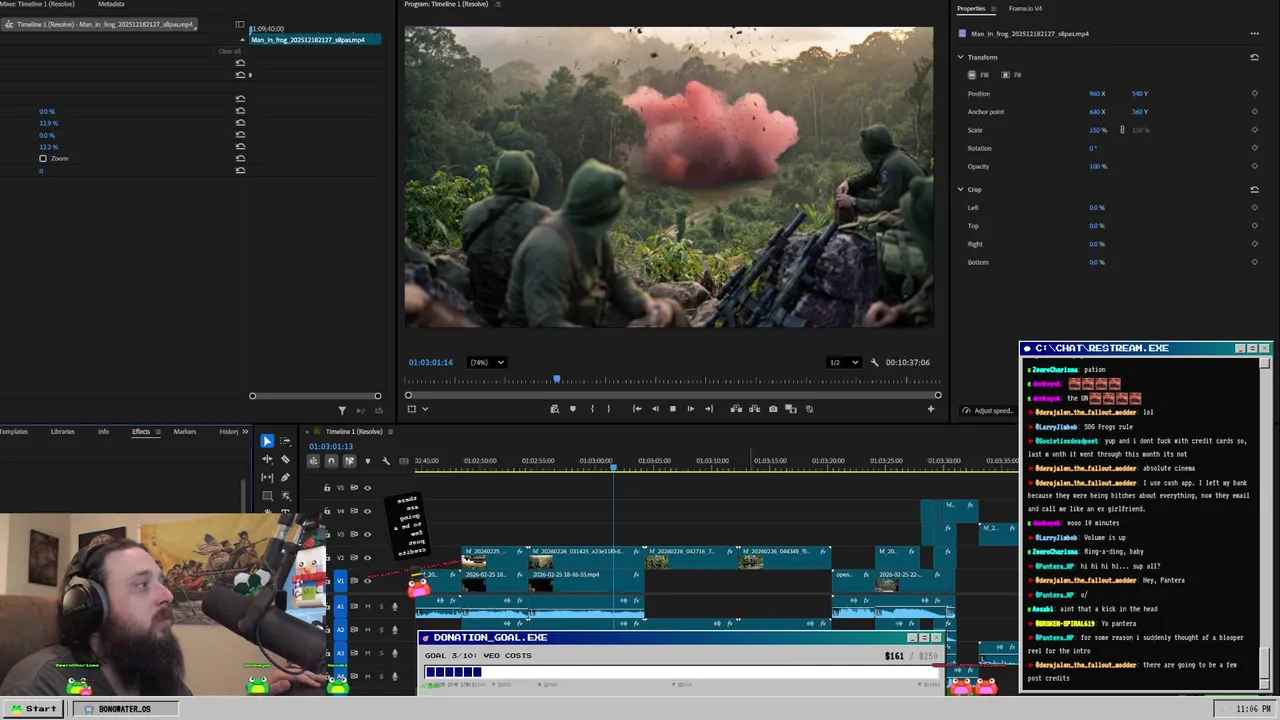This screenshot has width=1280, height=720.
Task: Mark In point in Program monitor
Action: pos(592,409)
